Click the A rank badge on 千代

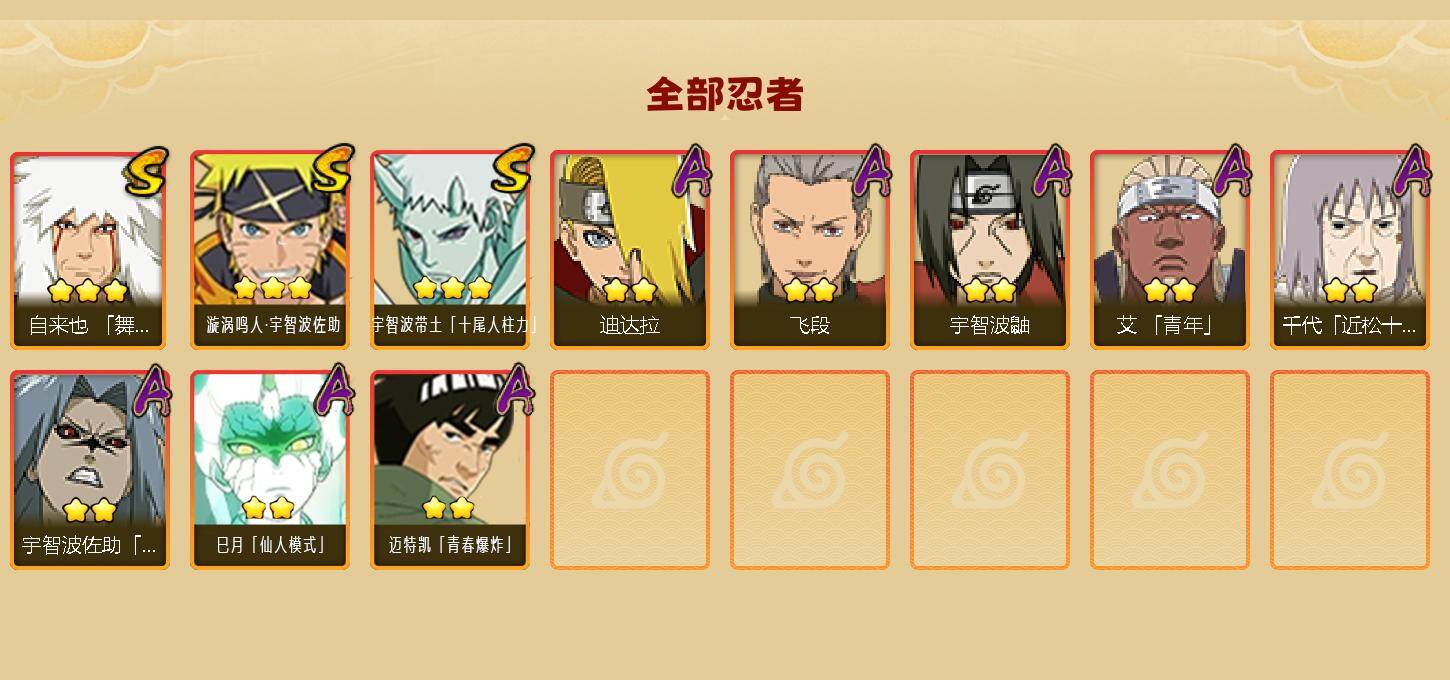1412,171
